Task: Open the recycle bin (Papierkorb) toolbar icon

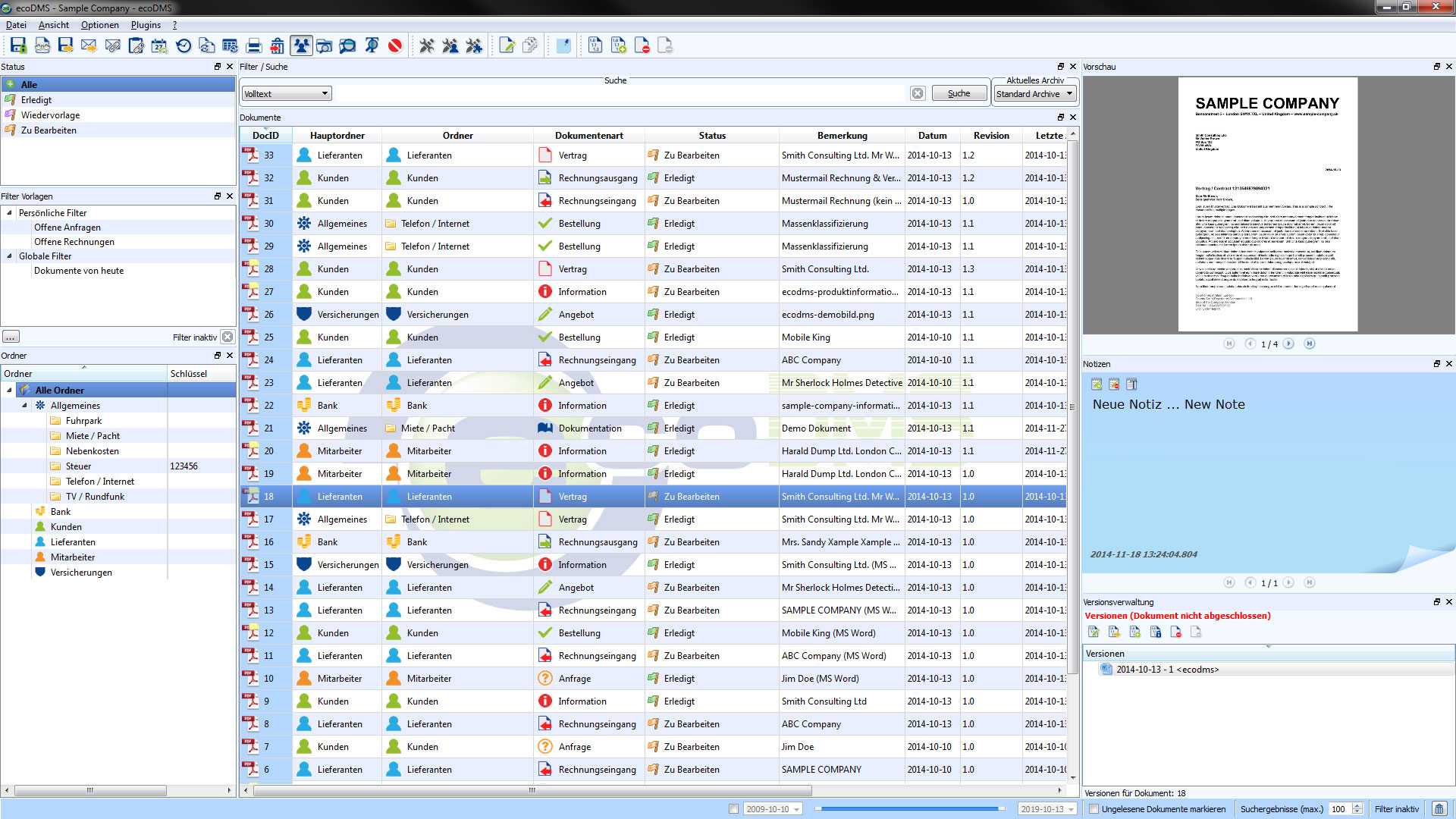Action: [277, 45]
